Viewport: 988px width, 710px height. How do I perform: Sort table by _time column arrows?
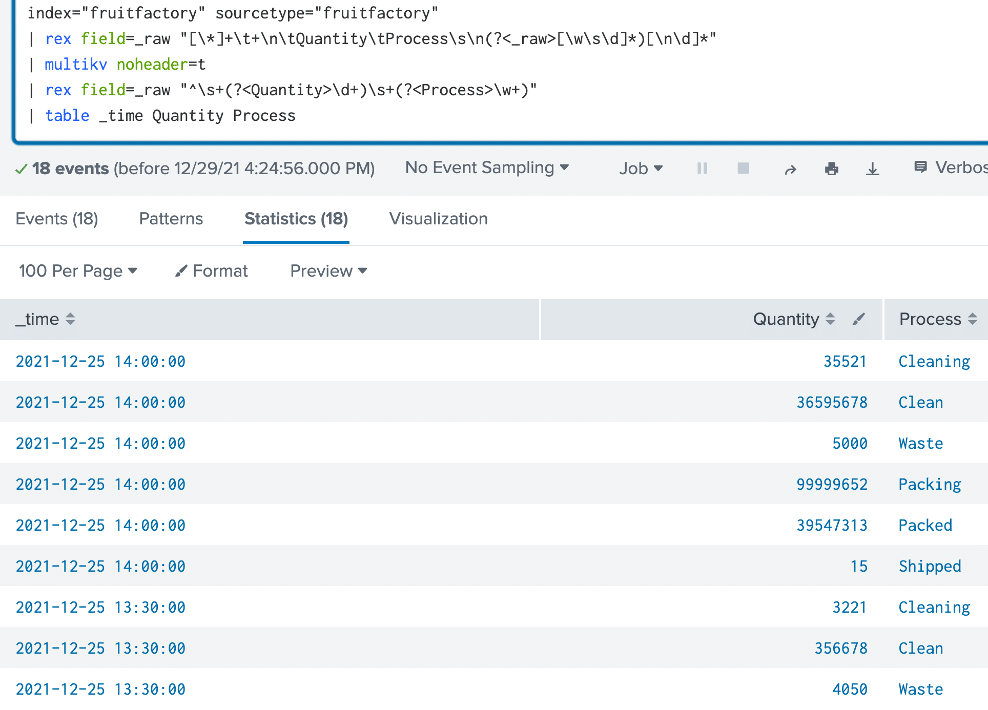coord(71,319)
